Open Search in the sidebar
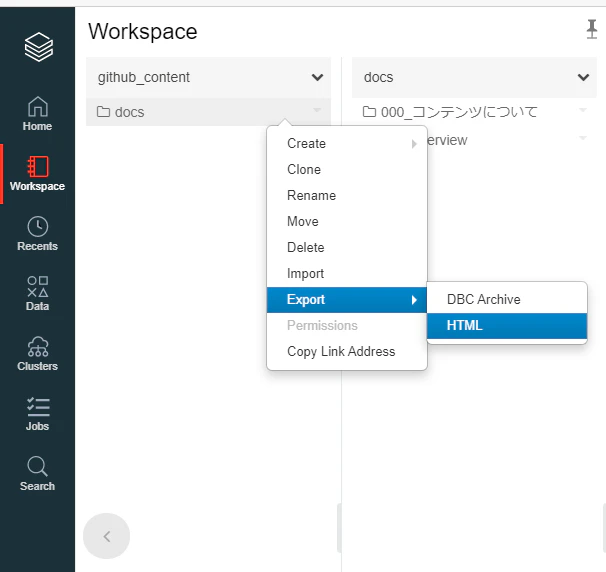This screenshot has width=606, height=572. pyautogui.click(x=37, y=473)
